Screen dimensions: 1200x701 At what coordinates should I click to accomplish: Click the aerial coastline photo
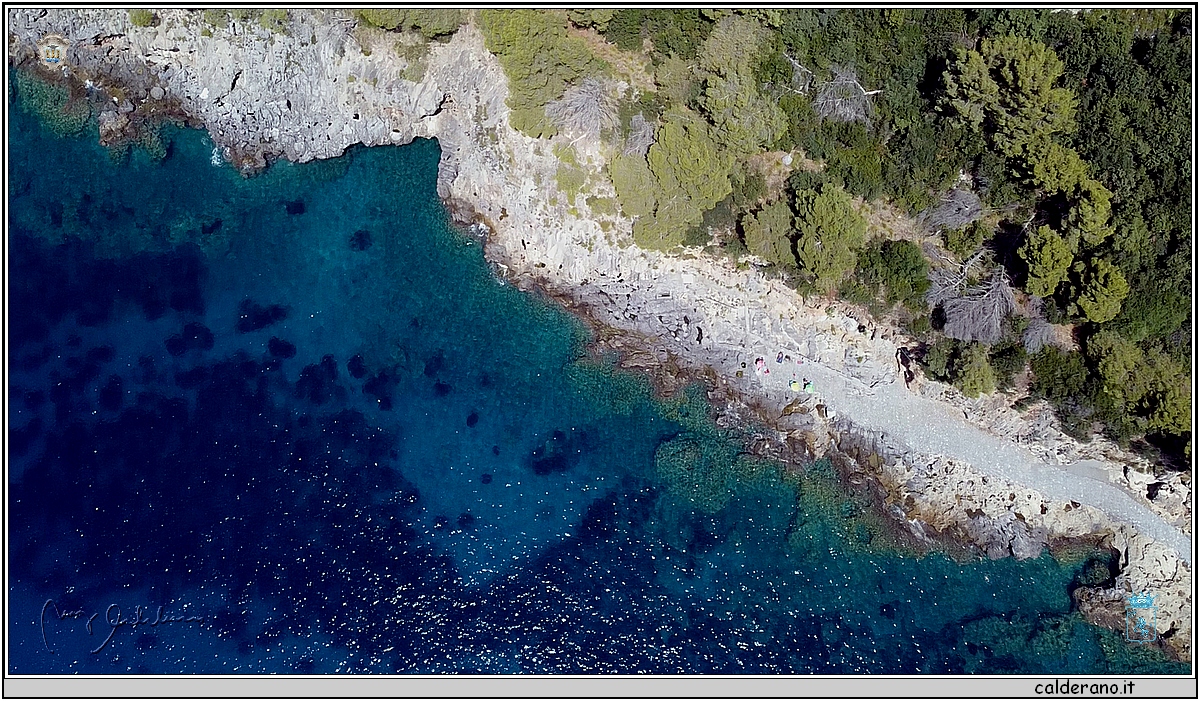599,342
